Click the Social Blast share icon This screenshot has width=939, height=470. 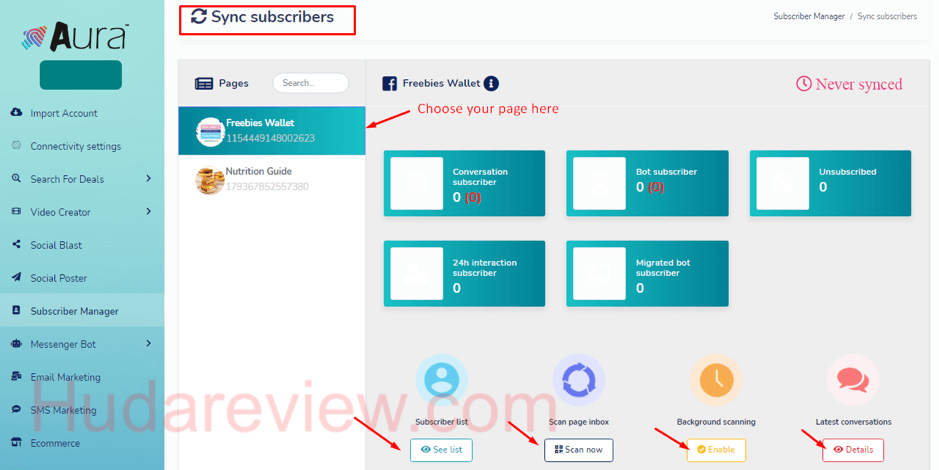click(17, 244)
